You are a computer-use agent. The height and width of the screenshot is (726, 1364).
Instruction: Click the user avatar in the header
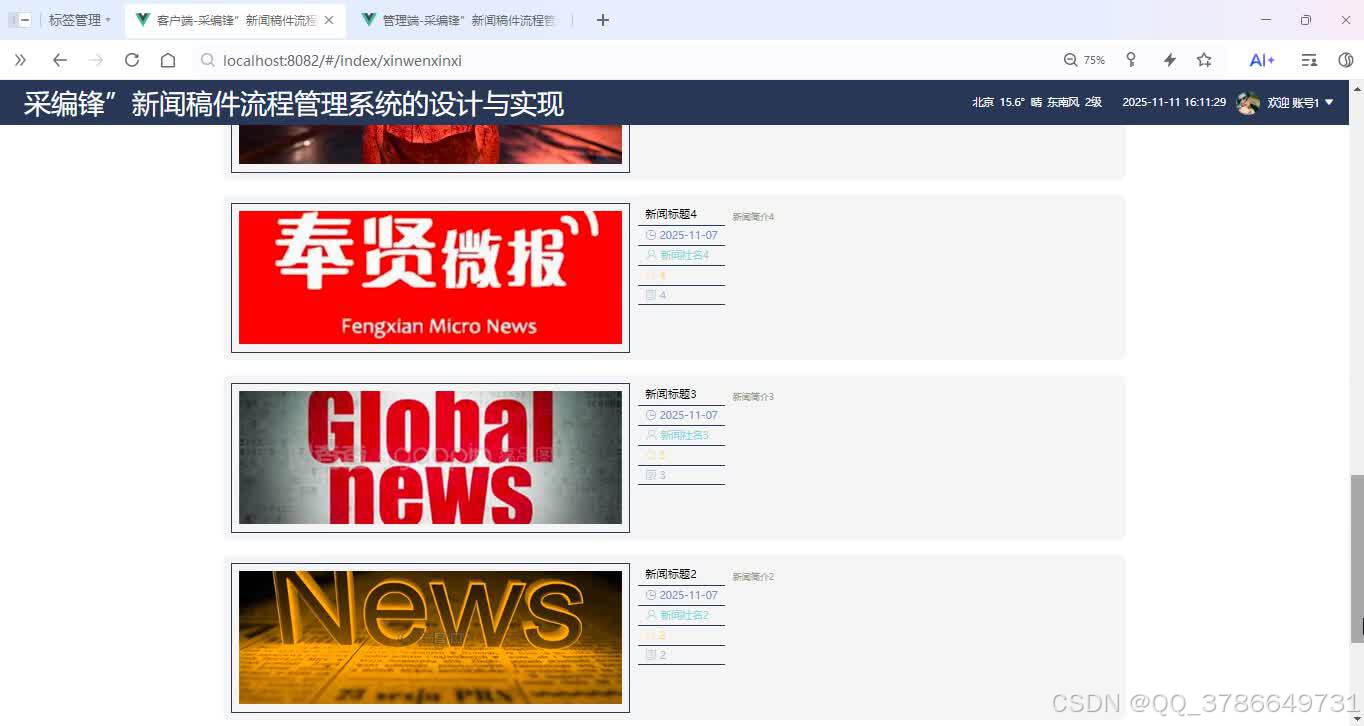(1248, 102)
